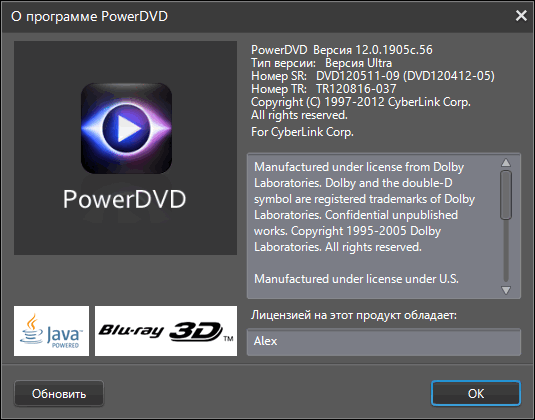Close the О программе PowerDVD dialog
This screenshot has width=535, height=420.
(521, 16)
